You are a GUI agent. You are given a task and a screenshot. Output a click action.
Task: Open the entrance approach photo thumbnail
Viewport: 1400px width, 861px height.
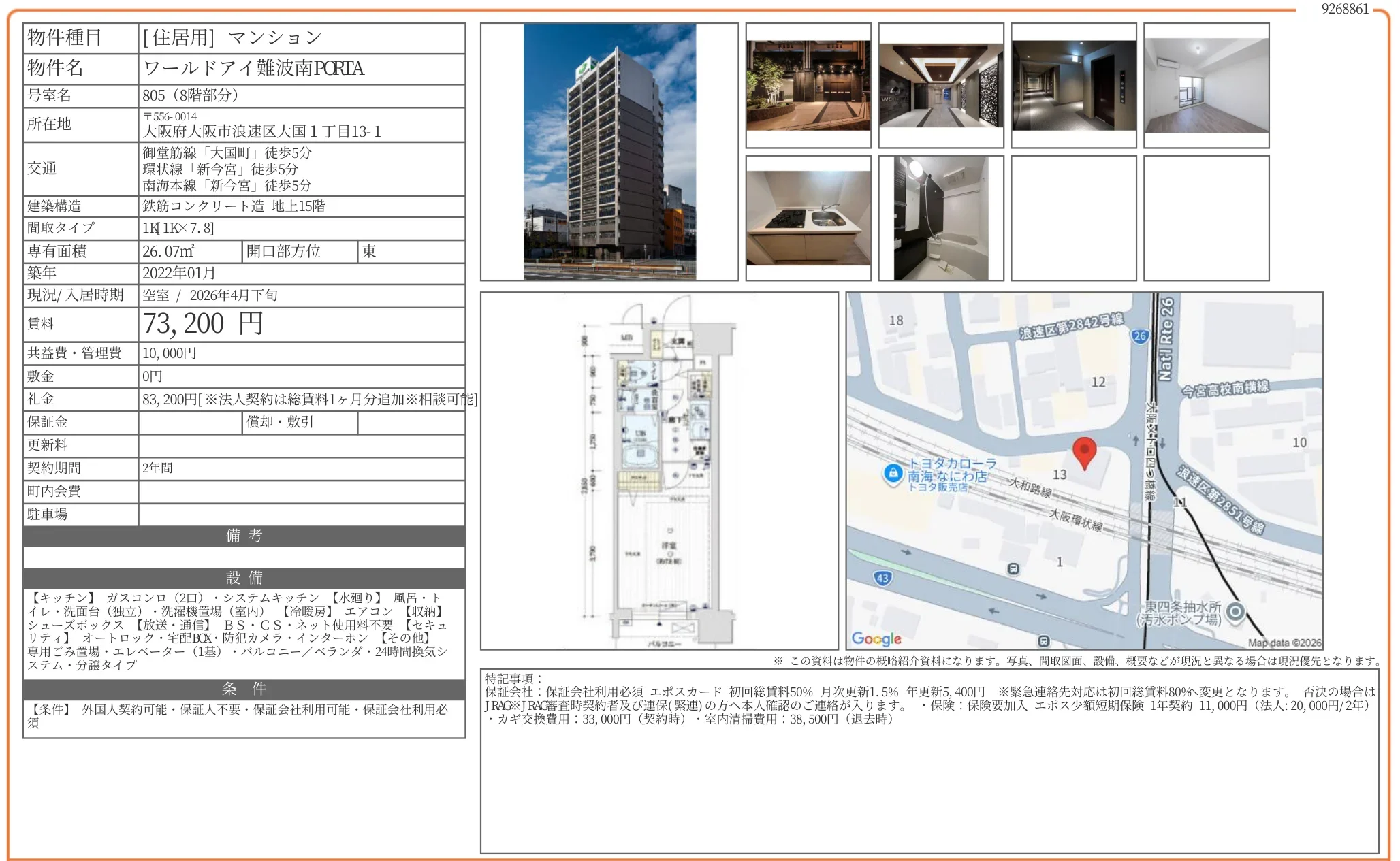808,85
